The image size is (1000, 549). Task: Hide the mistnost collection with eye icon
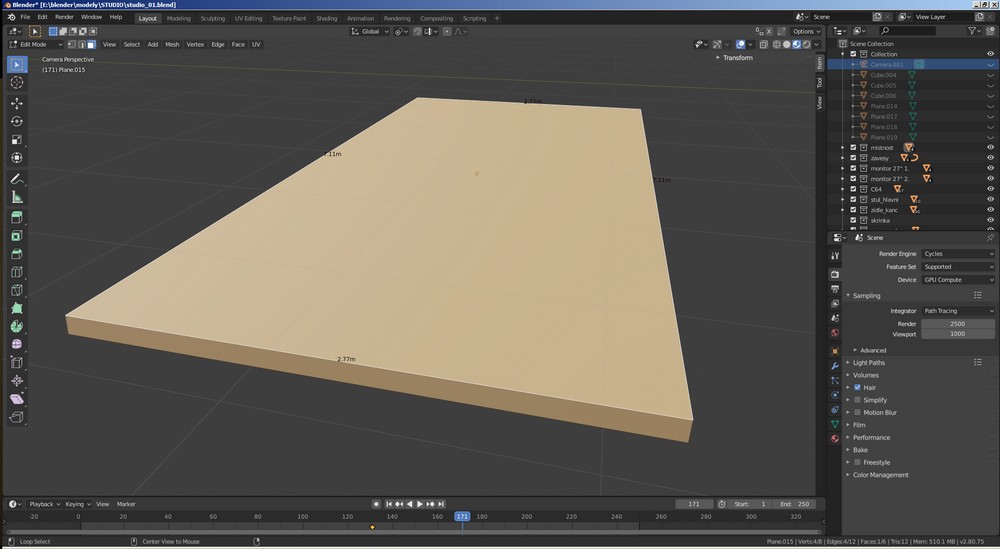[x=990, y=147]
